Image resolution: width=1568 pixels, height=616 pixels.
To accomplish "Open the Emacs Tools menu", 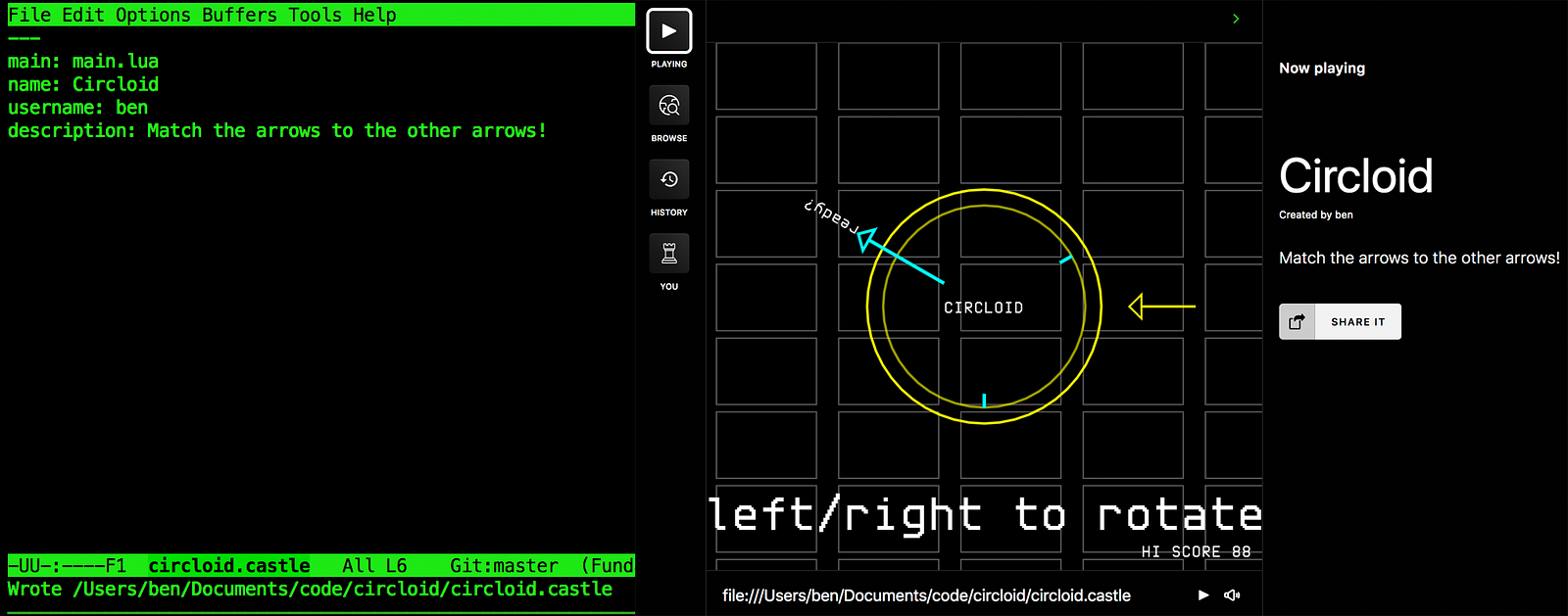I will (x=315, y=15).
